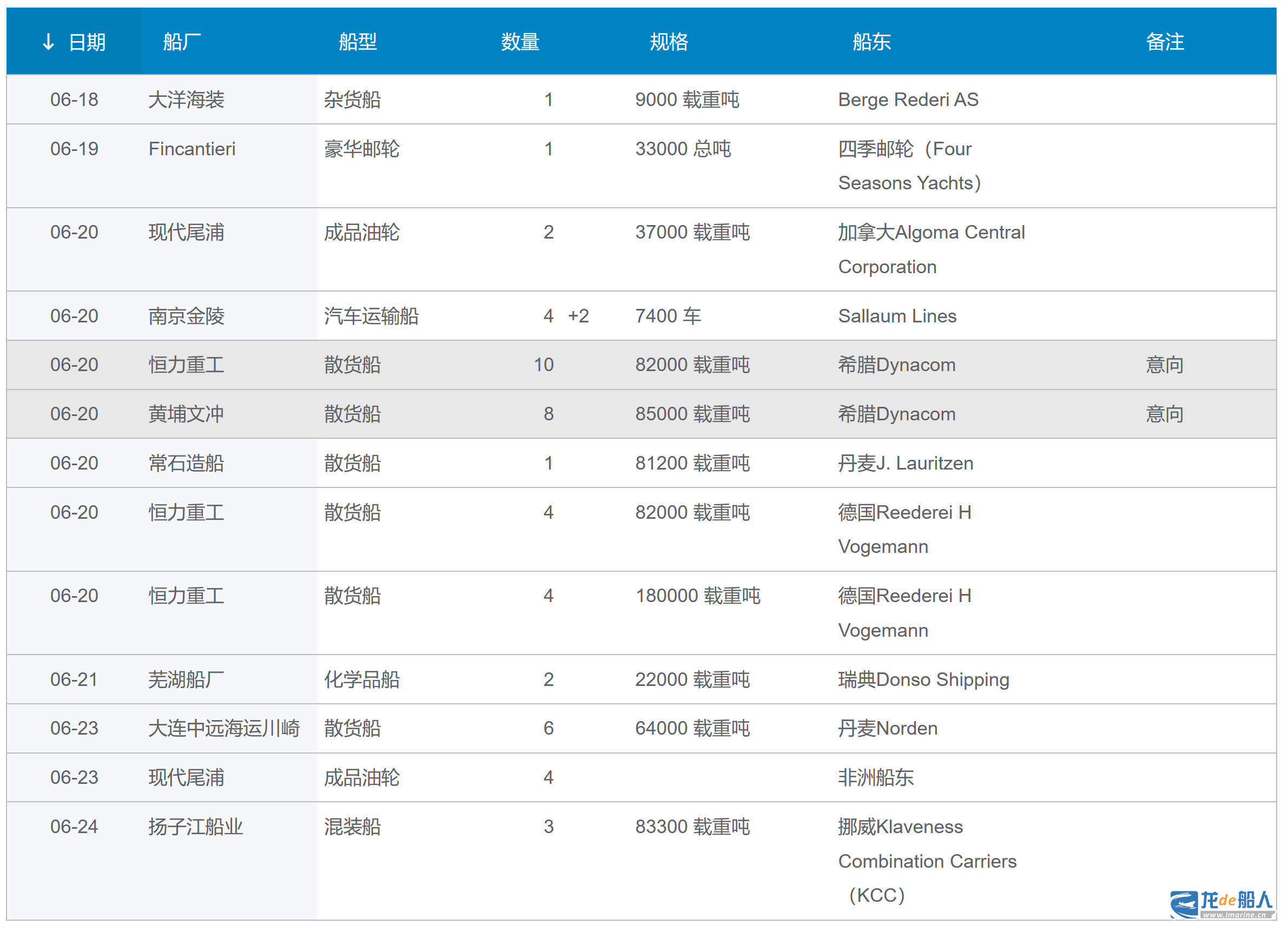The image size is (1288, 931).
Task: Select the 丹麦J. Lauritzen owner cell
Action: 905,464
